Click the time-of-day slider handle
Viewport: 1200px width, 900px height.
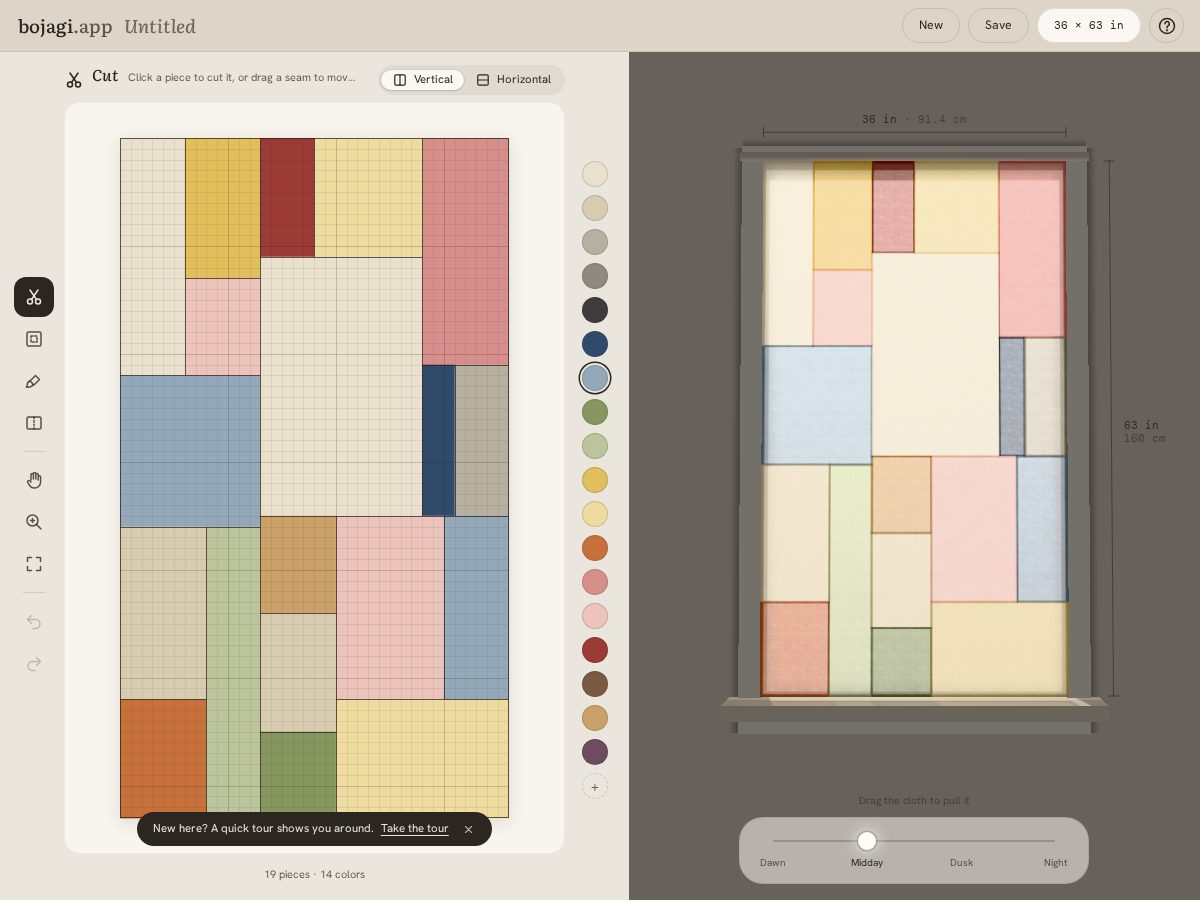pos(867,841)
